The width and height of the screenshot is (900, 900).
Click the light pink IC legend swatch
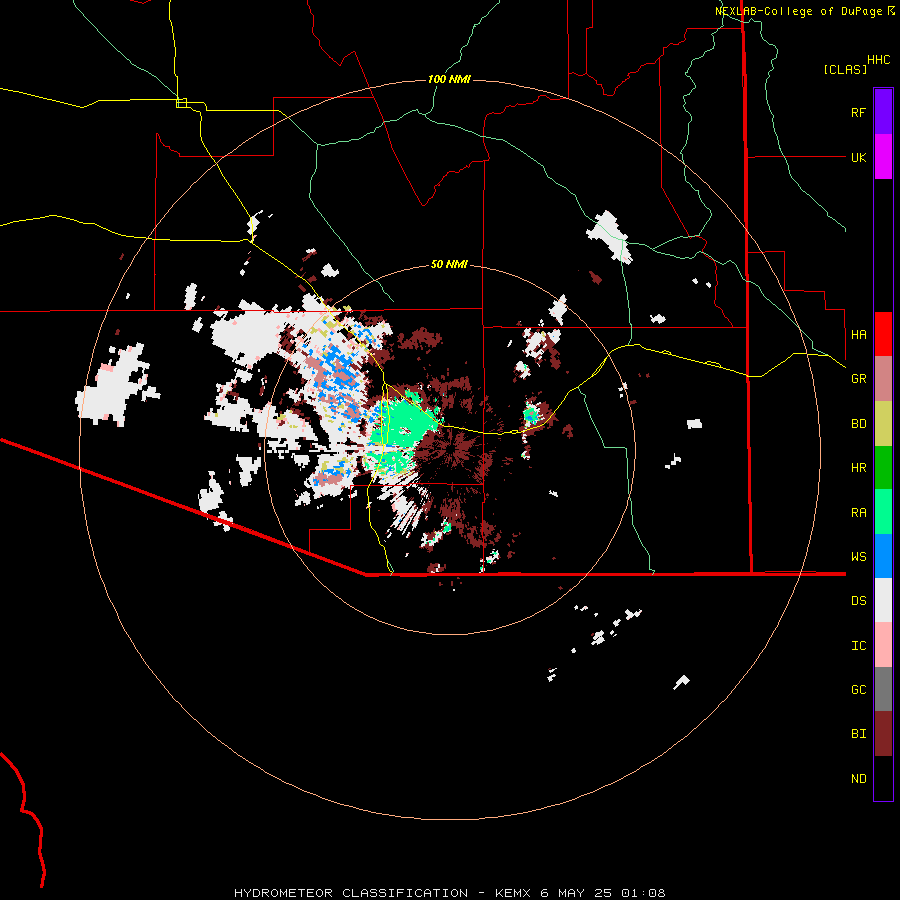click(883, 645)
